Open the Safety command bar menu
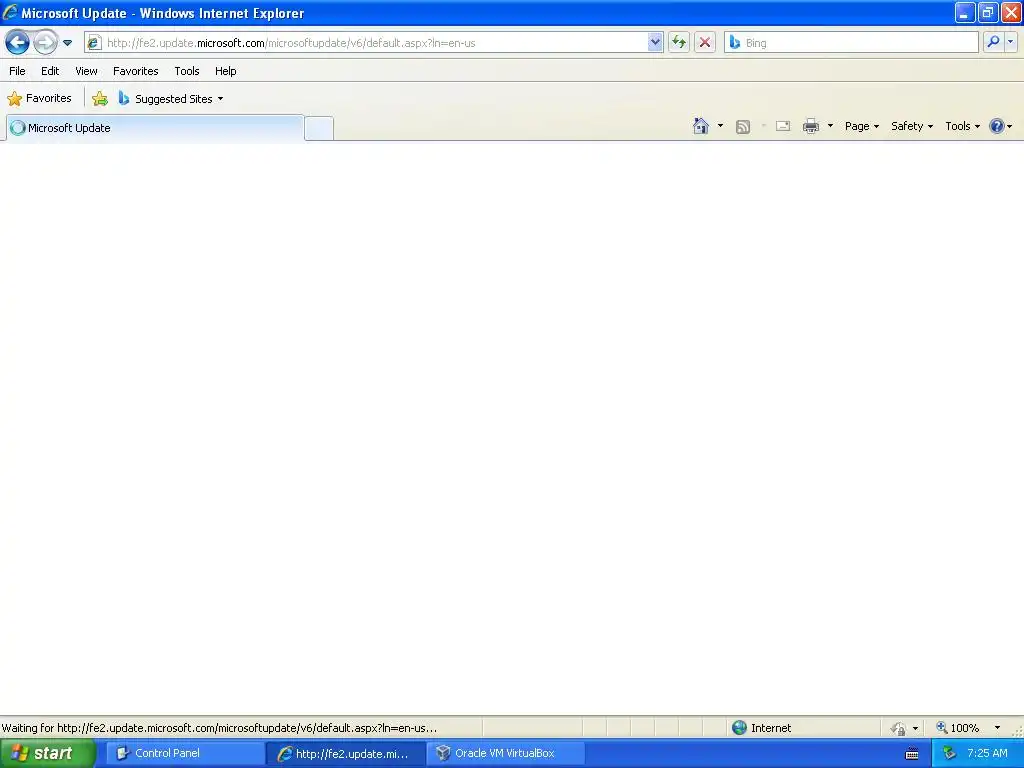Image resolution: width=1024 pixels, height=768 pixels. (912, 126)
